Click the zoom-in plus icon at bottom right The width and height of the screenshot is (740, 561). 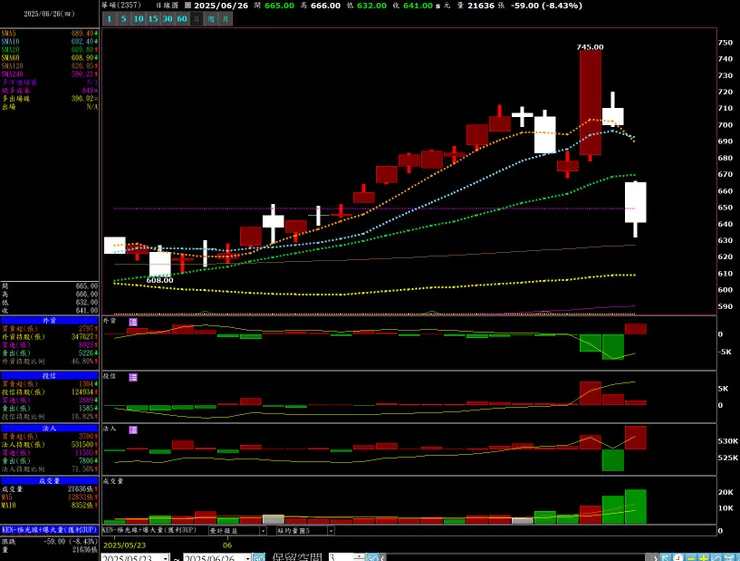[x=704, y=558]
